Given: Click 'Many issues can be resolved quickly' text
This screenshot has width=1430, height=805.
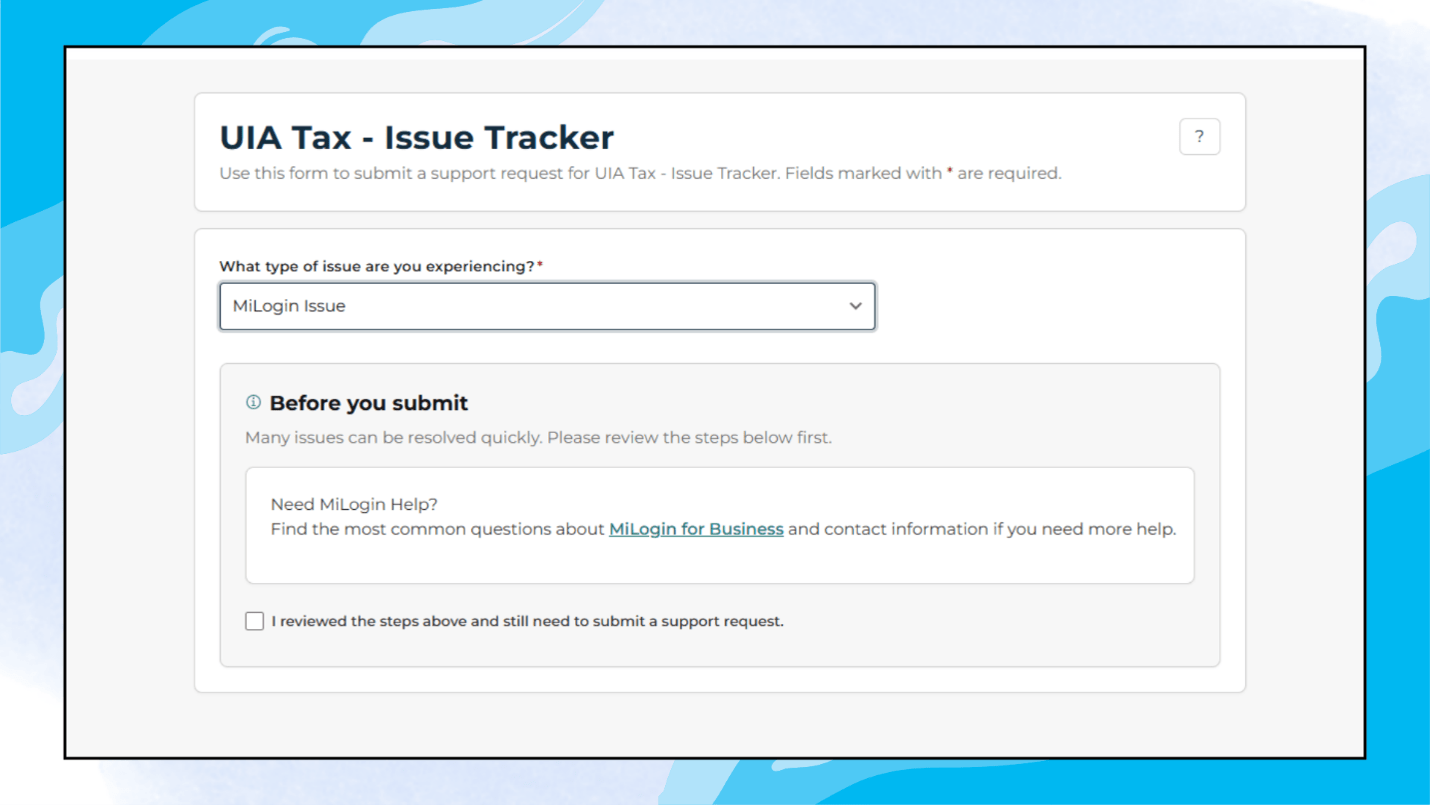Looking at the screenshot, I should coord(538,438).
